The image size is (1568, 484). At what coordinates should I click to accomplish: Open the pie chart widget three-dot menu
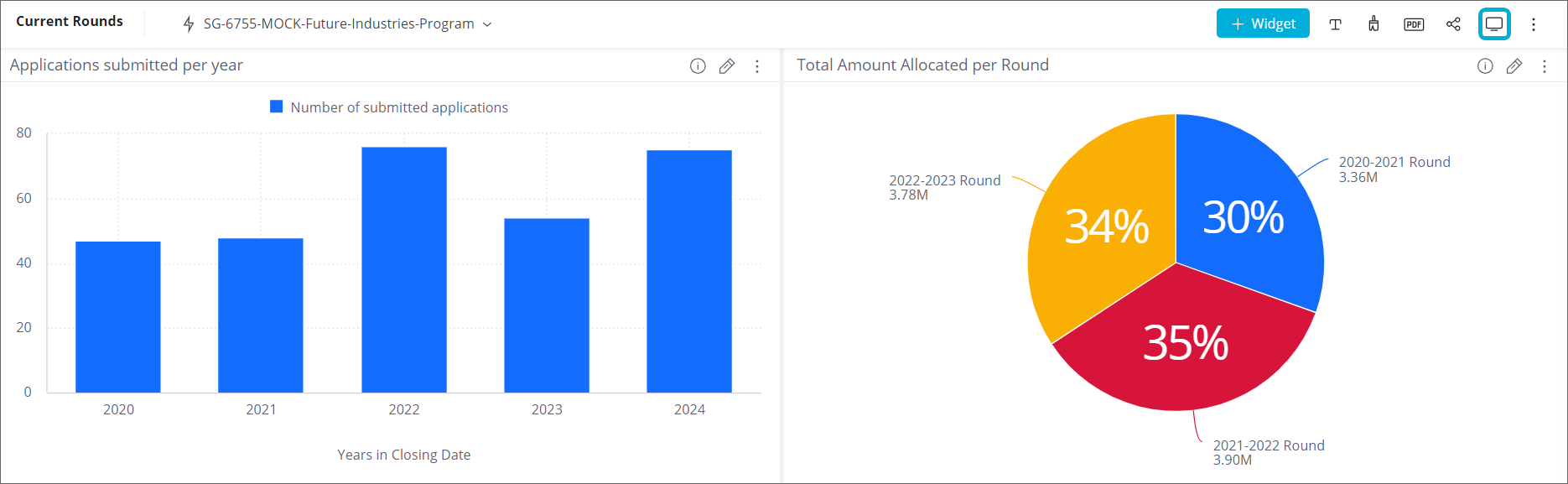click(x=1545, y=66)
